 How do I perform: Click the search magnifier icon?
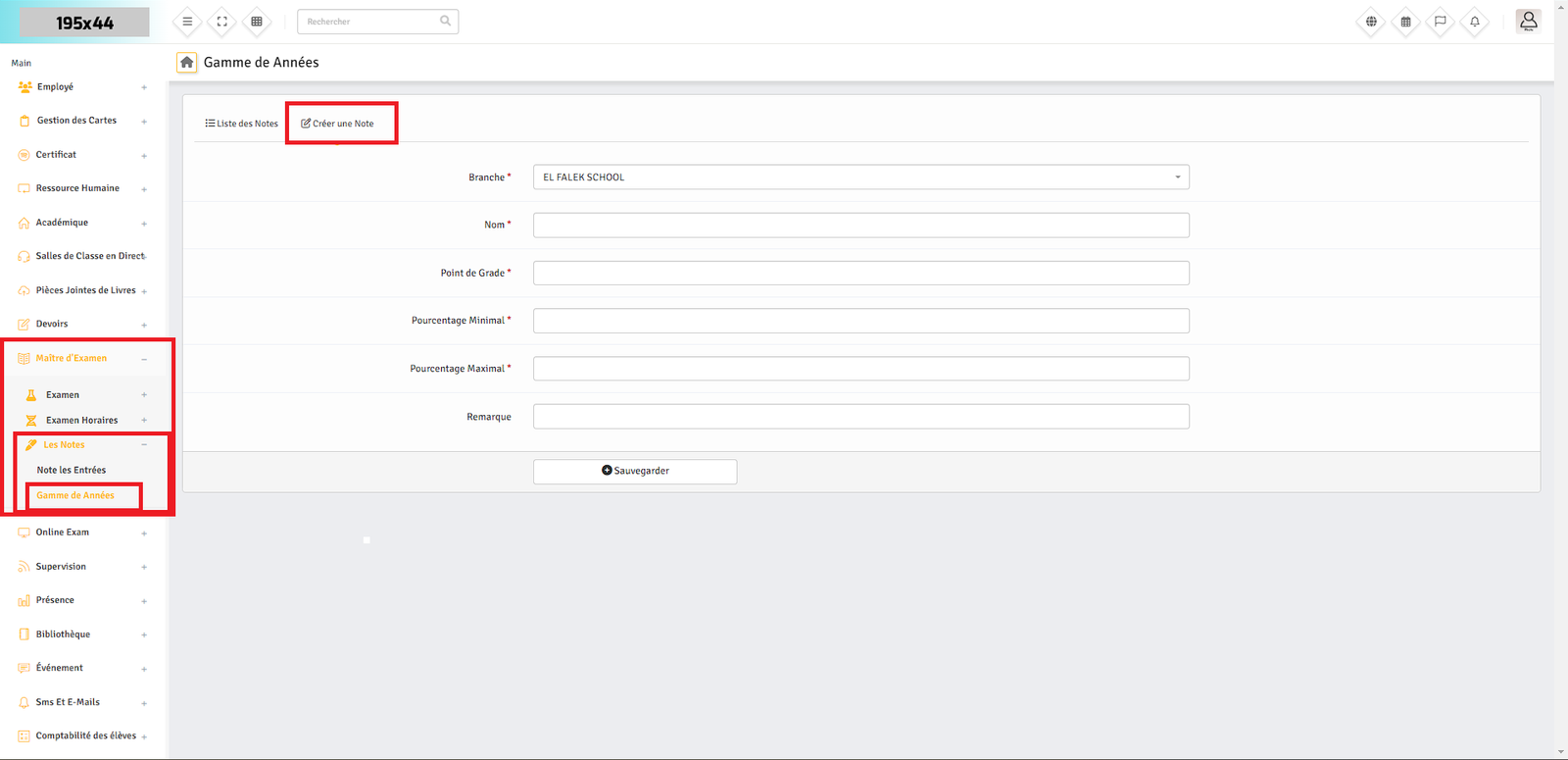tap(446, 21)
